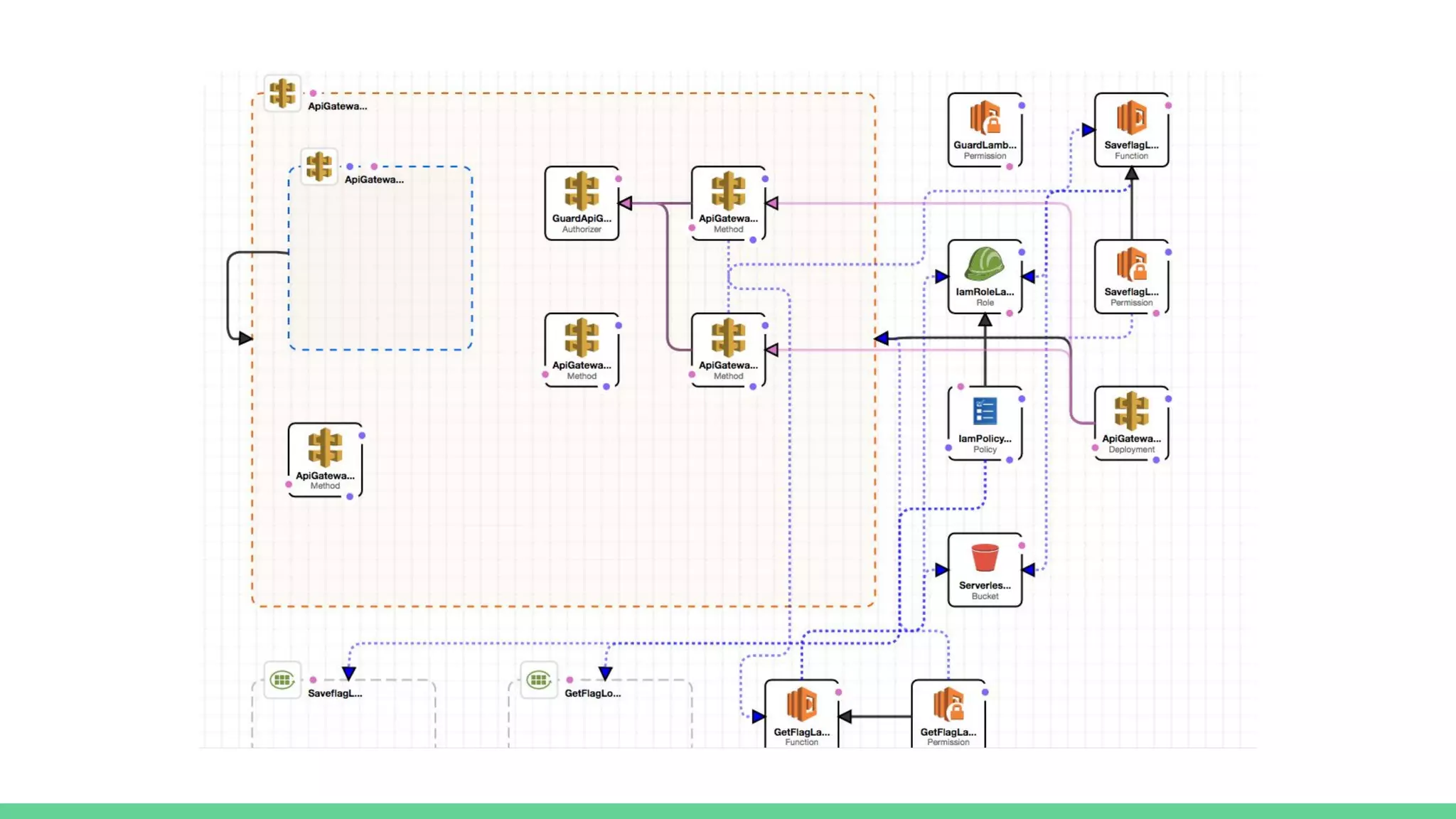Click the SaveflagL... Function node

click(x=1131, y=130)
